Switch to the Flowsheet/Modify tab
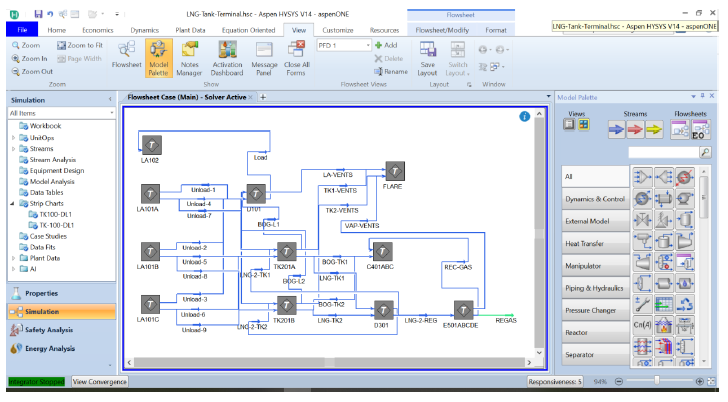Screen dimensions: 728x402 442,30
